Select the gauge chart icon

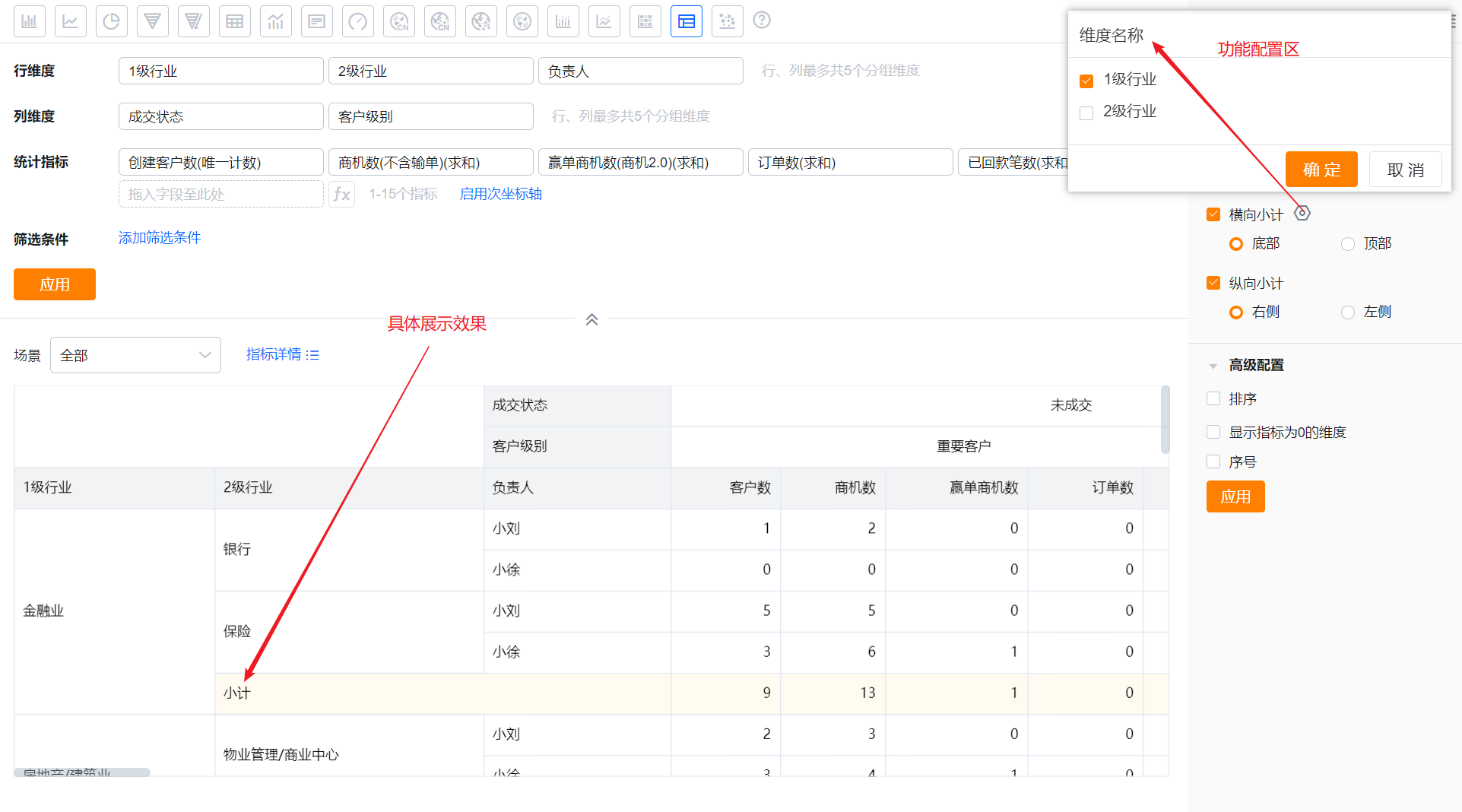tap(357, 21)
